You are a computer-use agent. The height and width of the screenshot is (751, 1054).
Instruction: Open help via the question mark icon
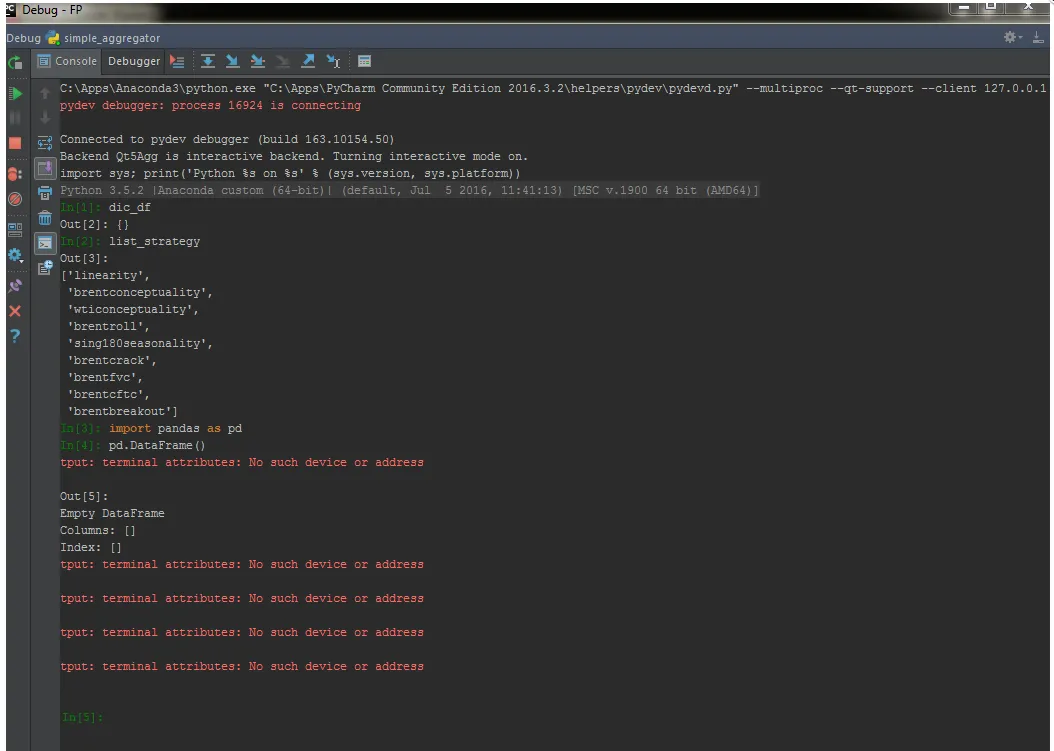point(15,335)
